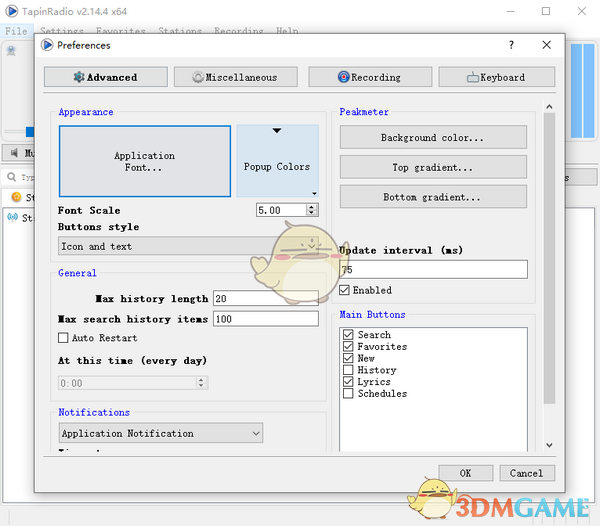
Task: Switch to the Miscellaneous tab
Action: (236, 77)
